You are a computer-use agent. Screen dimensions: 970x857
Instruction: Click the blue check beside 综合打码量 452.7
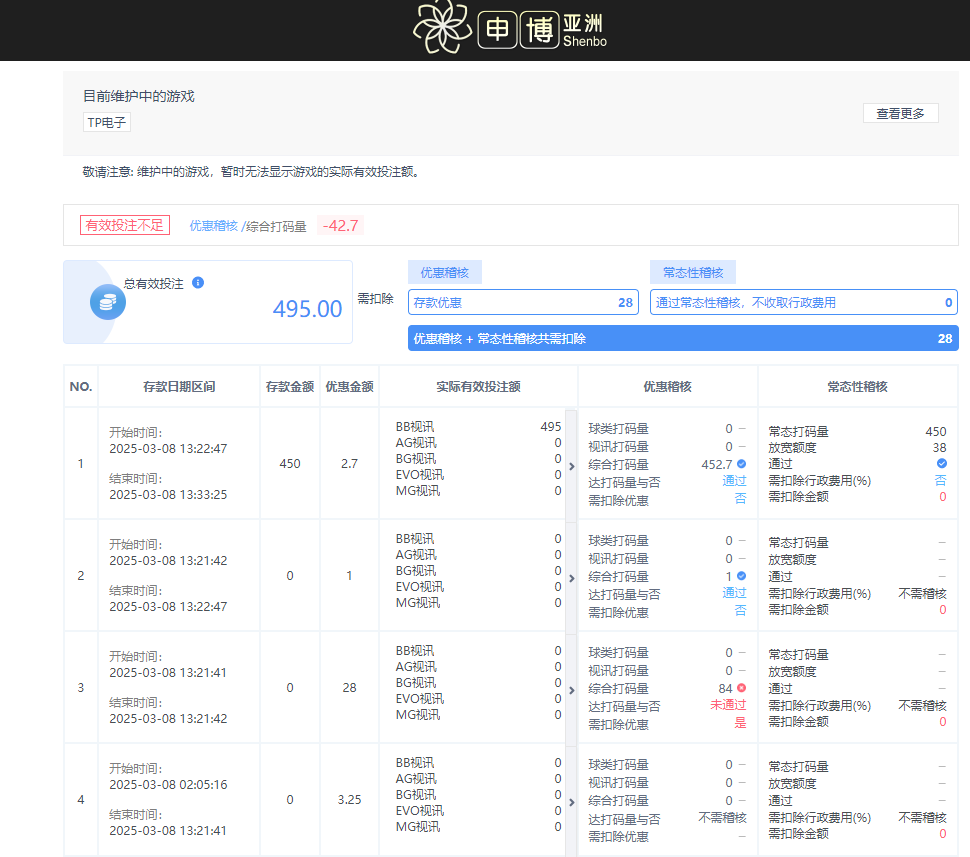click(x=741, y=464)
